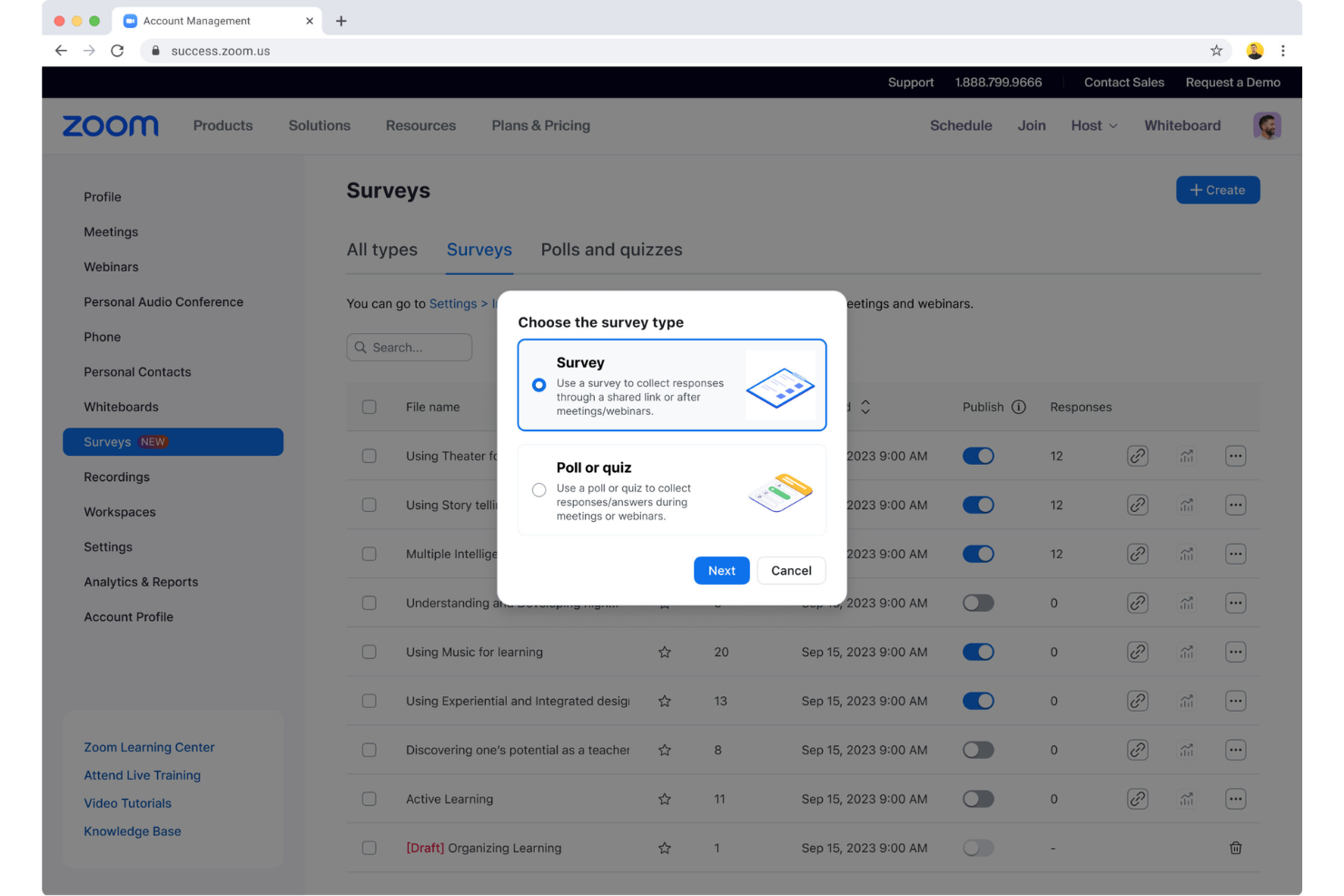Image resolution: width=1344 pixels, height=896 pixels.
Task: Click the Next button in the dialog
Action: [x=721, y=570]
